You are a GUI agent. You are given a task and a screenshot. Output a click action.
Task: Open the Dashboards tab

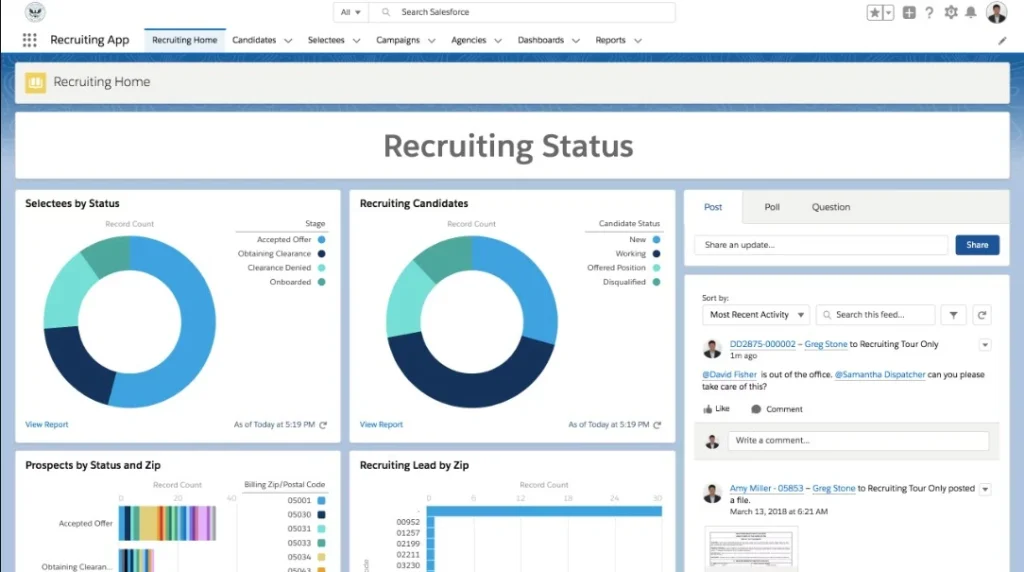pyautogui.click(x=541, y=40)
